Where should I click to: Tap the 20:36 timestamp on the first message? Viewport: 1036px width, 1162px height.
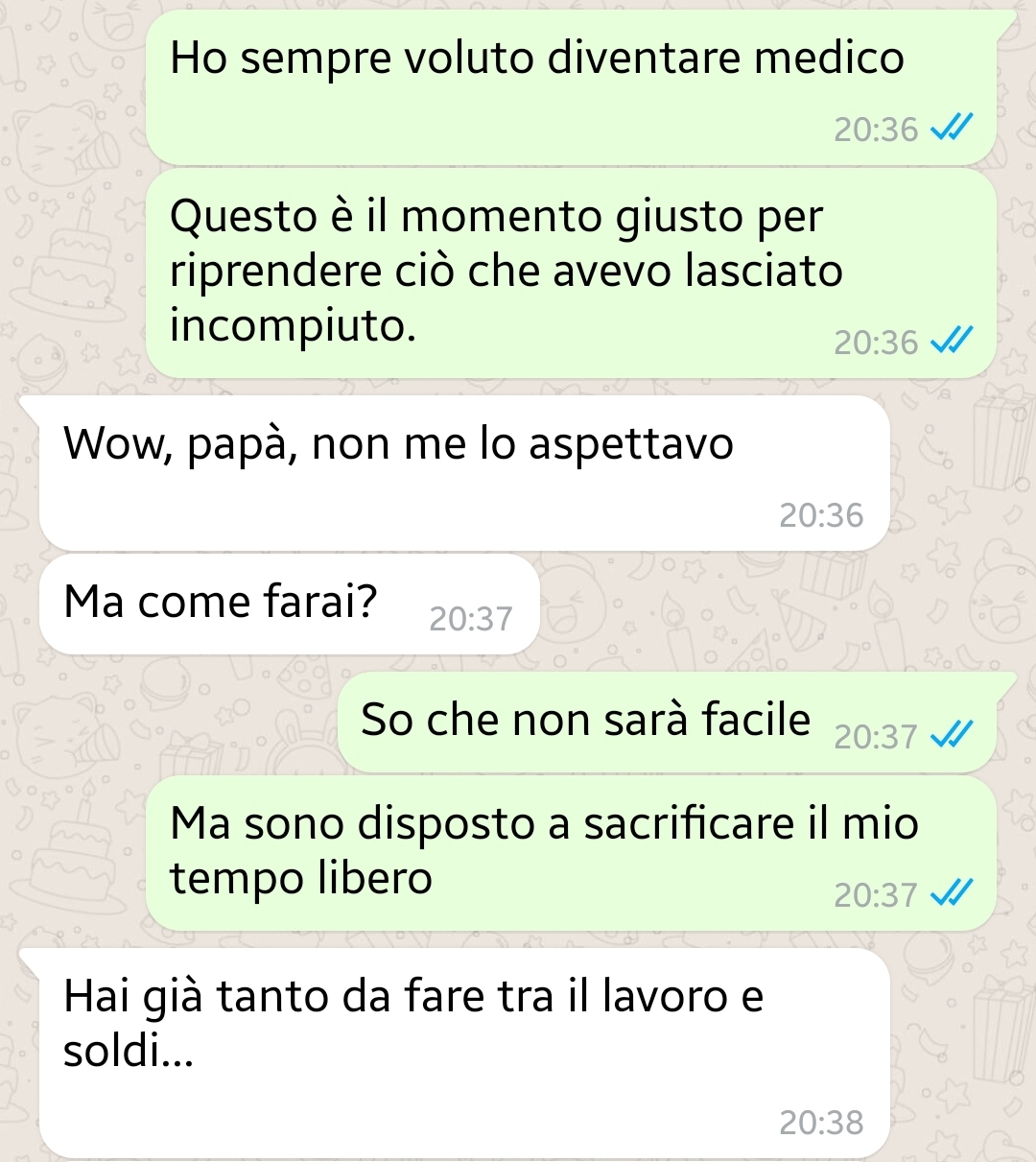(876, 129)
